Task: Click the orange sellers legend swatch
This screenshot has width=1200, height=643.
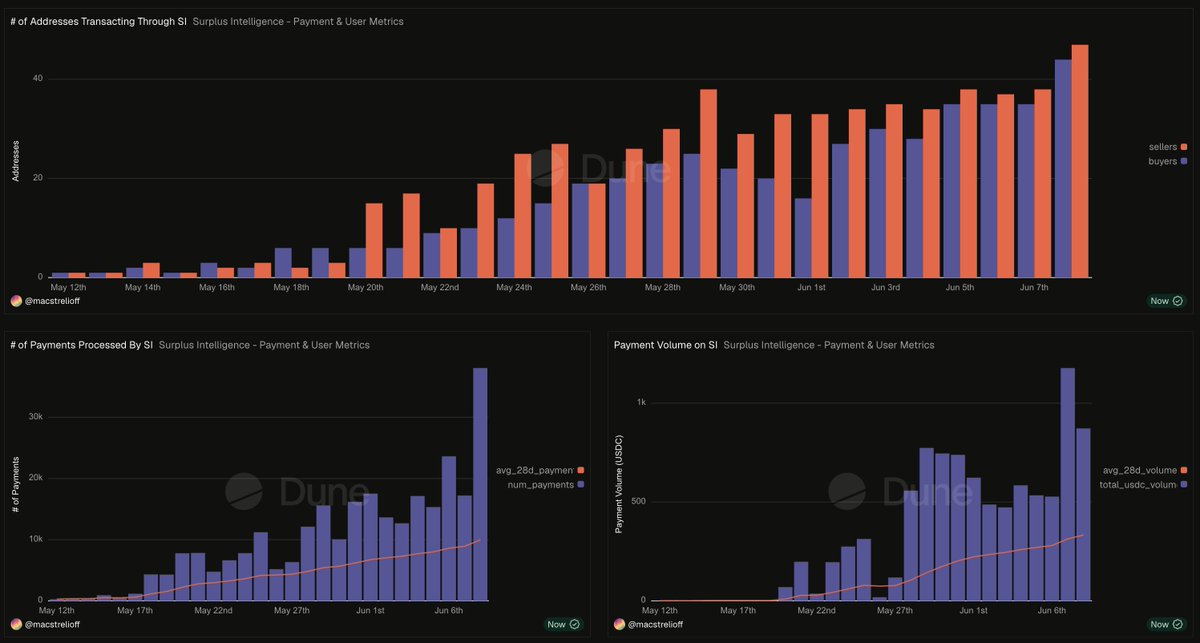Action: click(1185, 147)
